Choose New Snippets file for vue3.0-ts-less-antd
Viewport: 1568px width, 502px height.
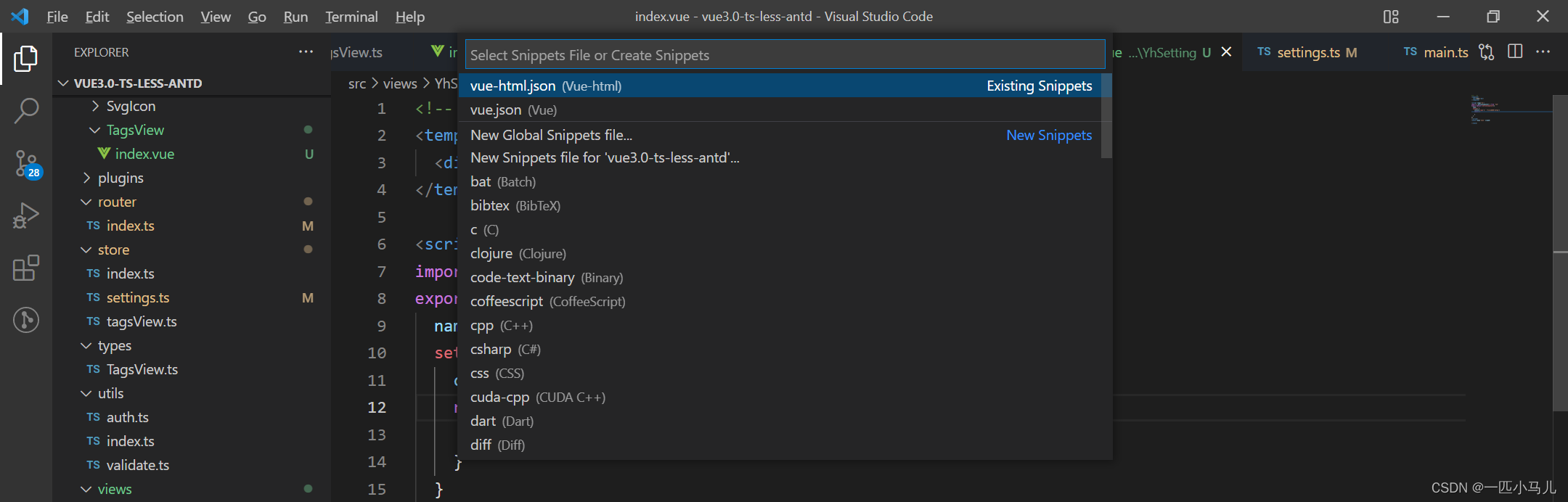click(781, 157)
